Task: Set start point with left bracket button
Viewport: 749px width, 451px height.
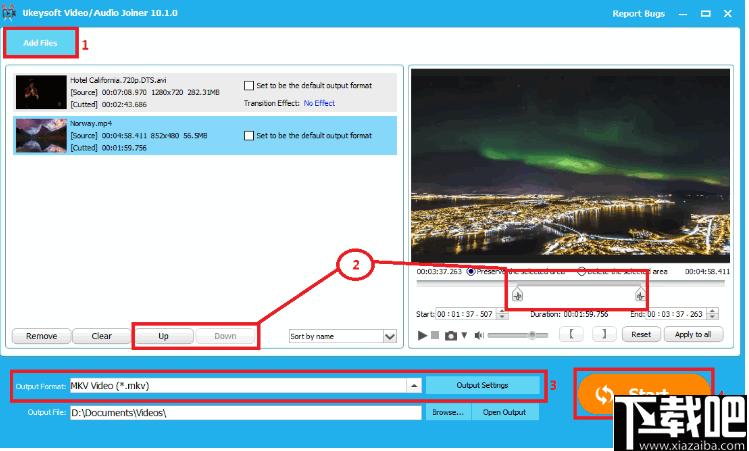Action: [571, 334]
